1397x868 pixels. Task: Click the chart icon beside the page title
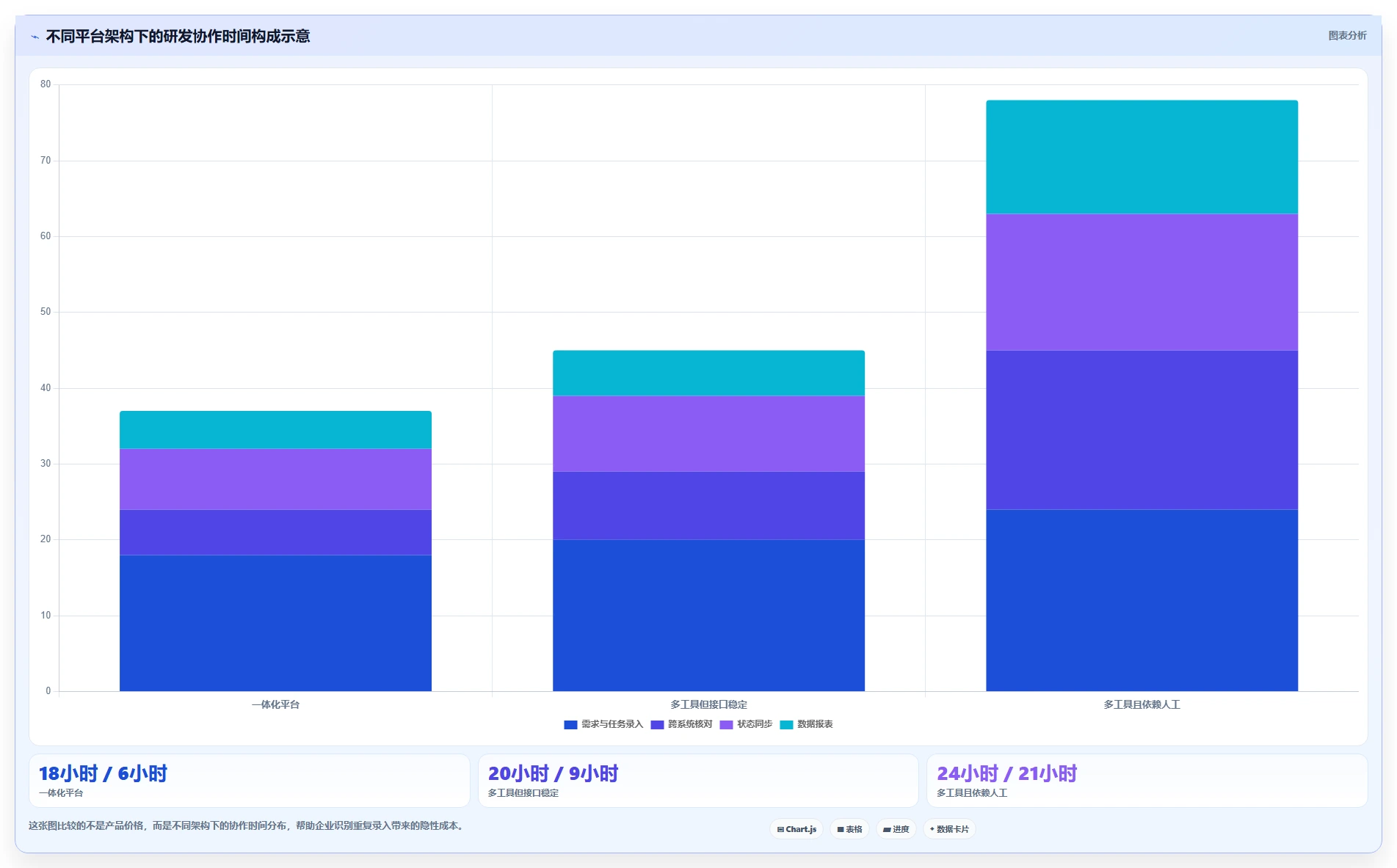[x=35, y=37]
